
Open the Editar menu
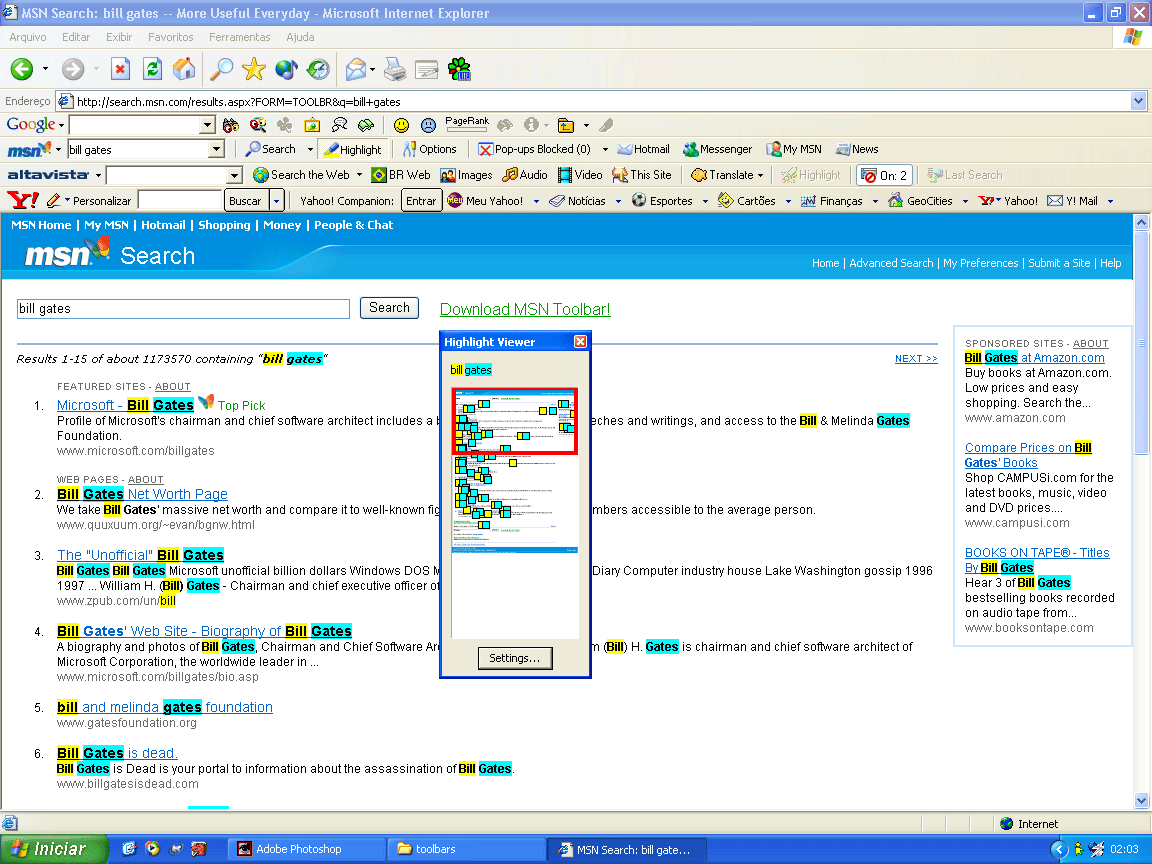tap(76, 37)
